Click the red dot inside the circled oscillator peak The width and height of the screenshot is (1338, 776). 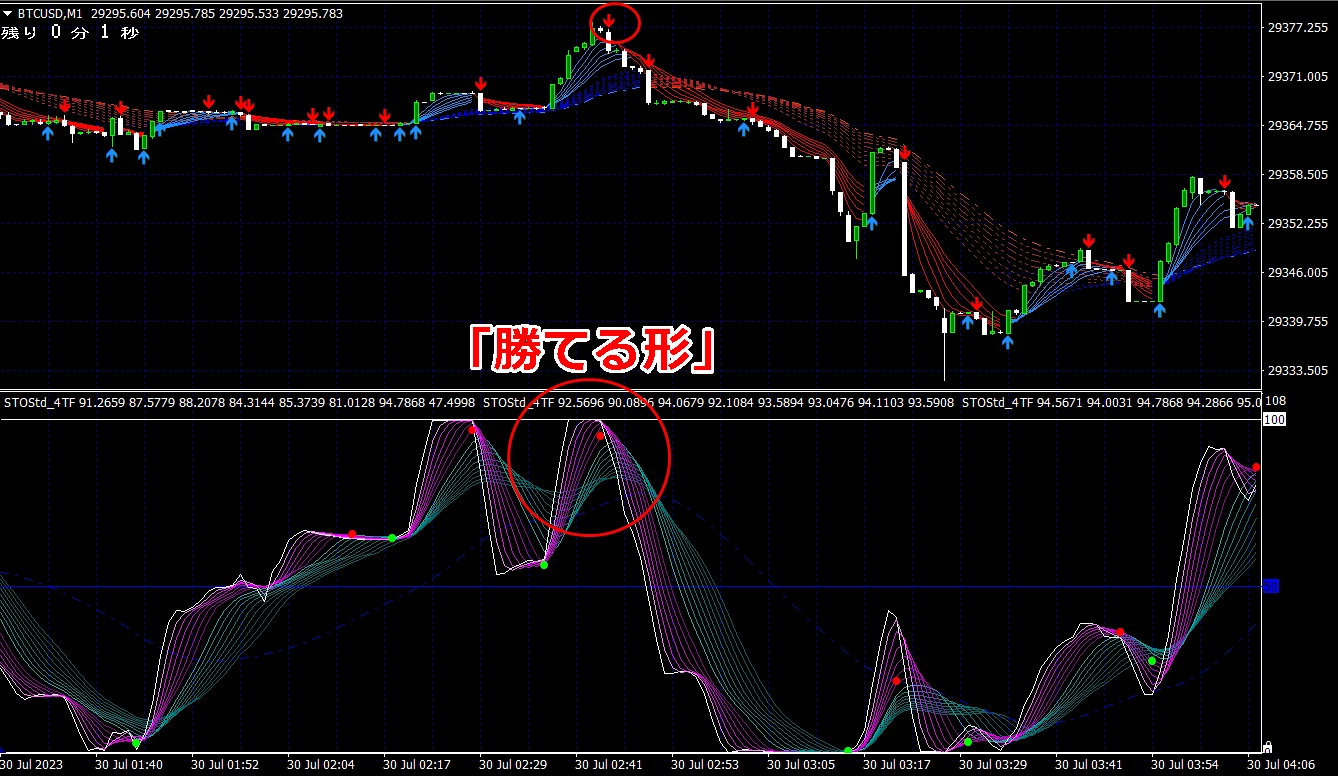pos(600,436)
